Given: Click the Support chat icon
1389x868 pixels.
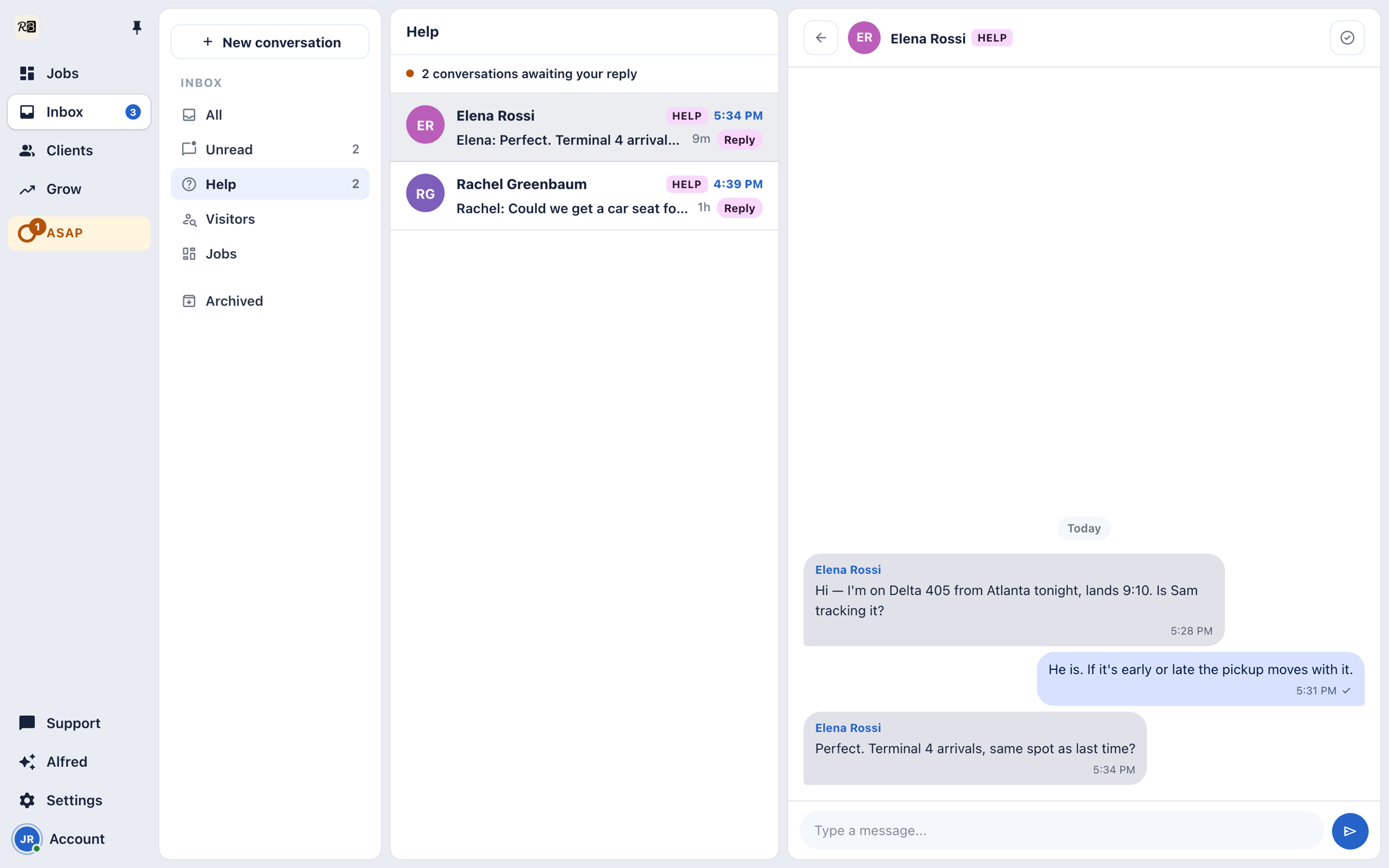Looking at the screenshot, I should [x=27, y=723].
